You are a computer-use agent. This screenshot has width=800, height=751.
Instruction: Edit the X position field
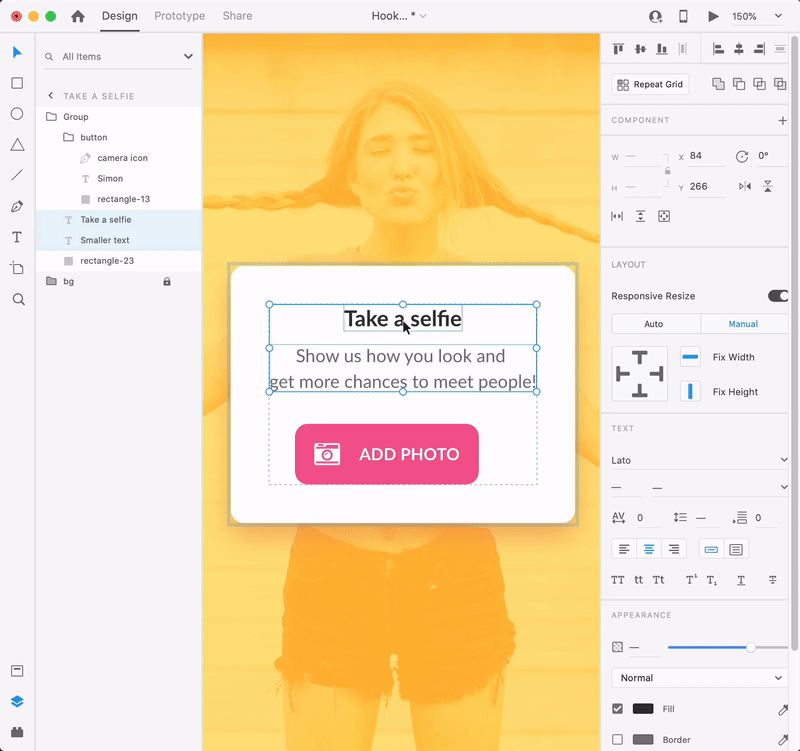tap(707, 156)
